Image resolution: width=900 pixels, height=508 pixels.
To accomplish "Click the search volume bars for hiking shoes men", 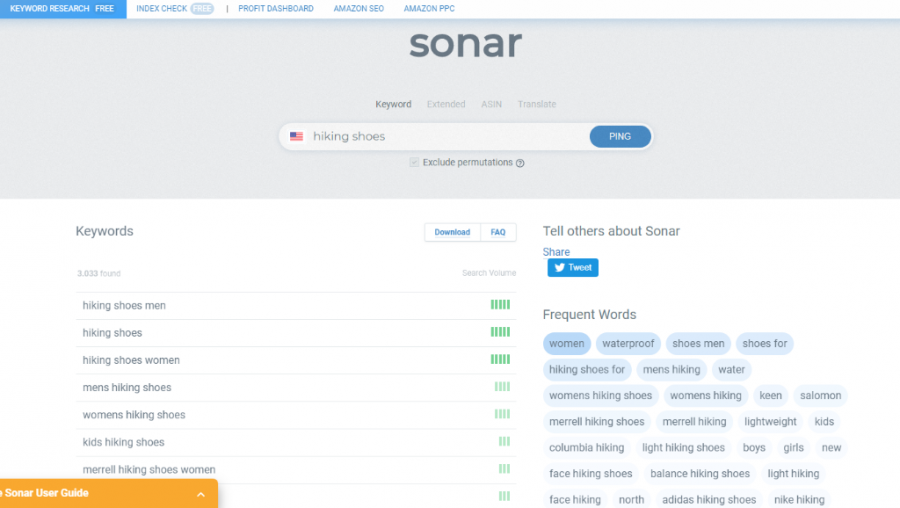I will coord(500,305).
